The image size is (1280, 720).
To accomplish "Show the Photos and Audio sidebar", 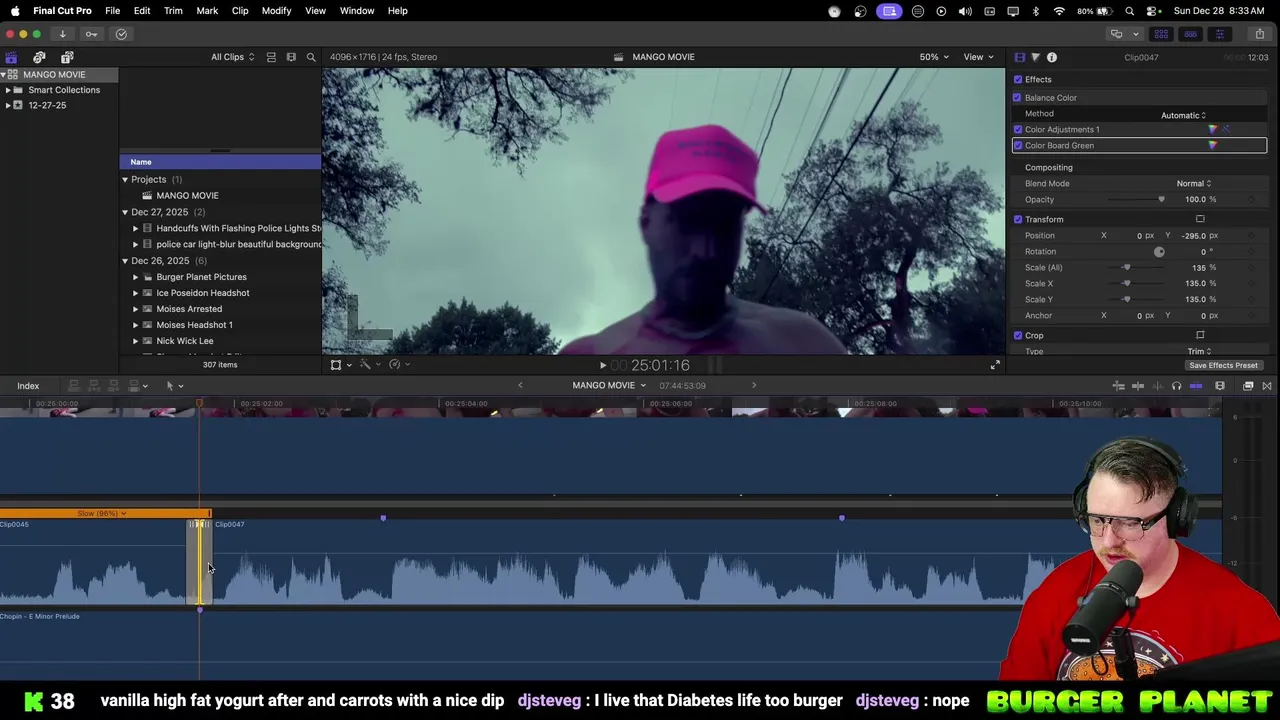I will (x=39, y=57).
